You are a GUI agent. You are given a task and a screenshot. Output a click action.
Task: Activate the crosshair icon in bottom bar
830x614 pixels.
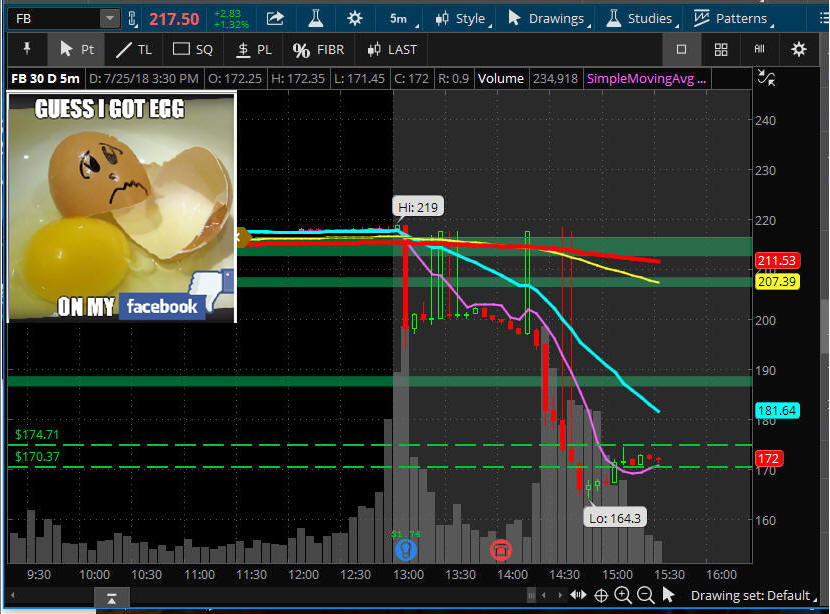click(601, 596)
